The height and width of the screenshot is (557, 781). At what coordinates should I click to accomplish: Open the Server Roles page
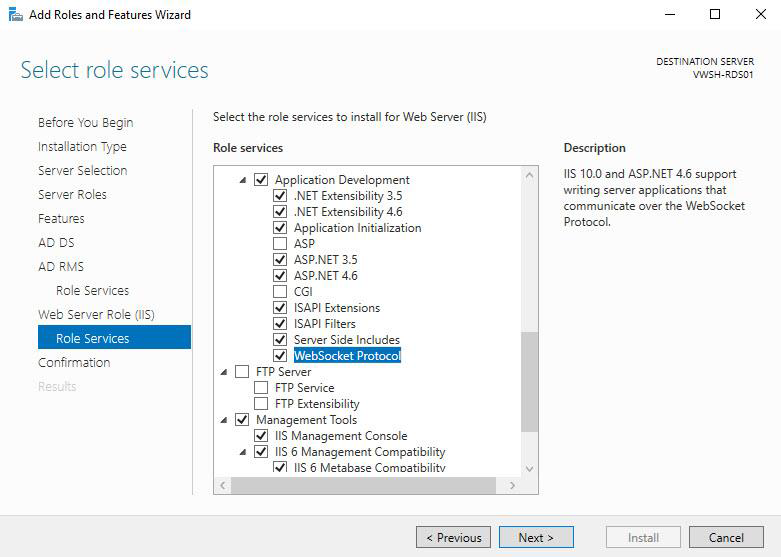coord(72,194)
